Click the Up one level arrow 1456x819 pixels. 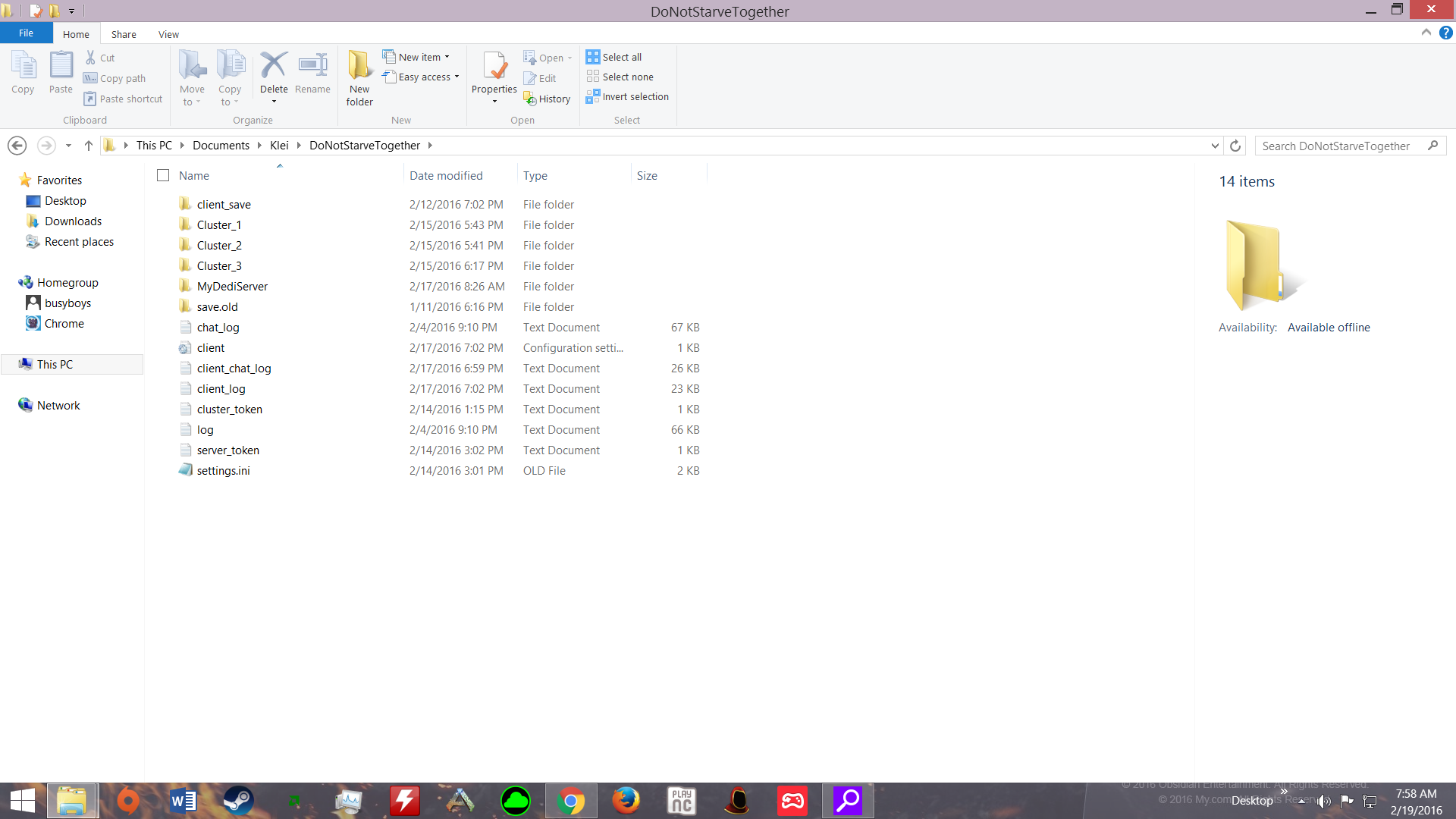point(89,146)
